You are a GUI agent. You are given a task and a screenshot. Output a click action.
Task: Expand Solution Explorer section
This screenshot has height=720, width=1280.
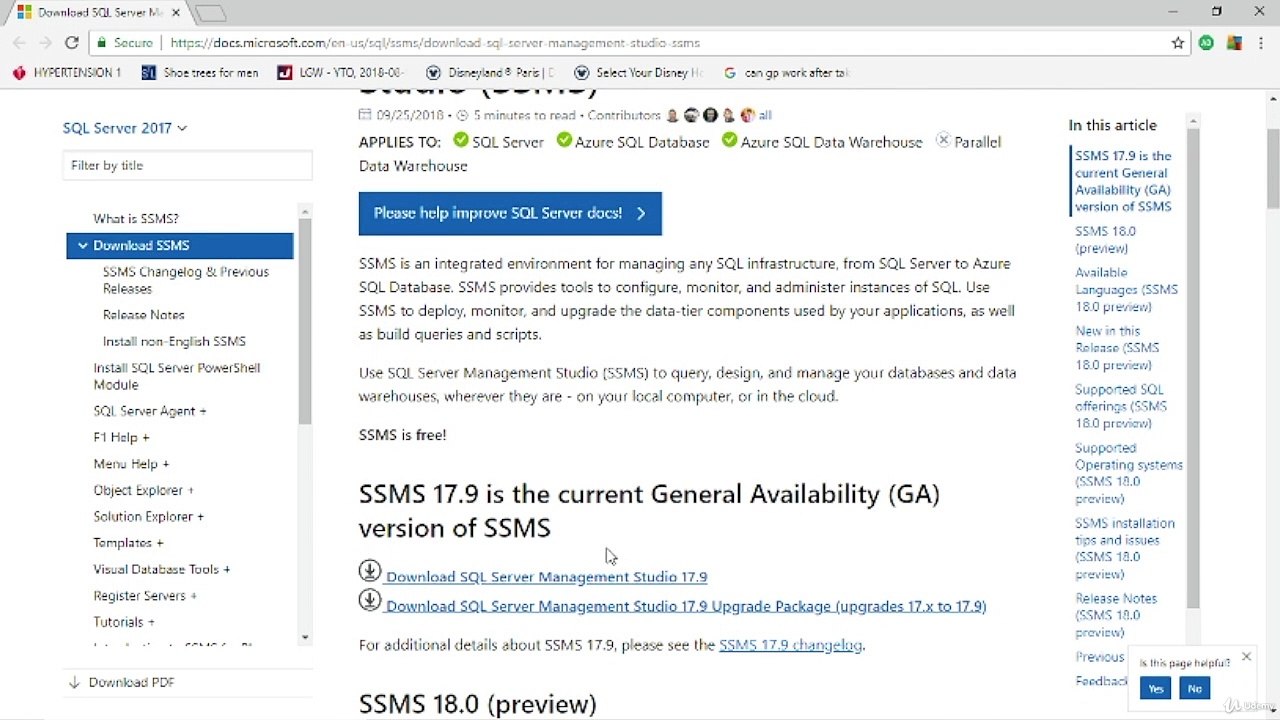(149, 516)
